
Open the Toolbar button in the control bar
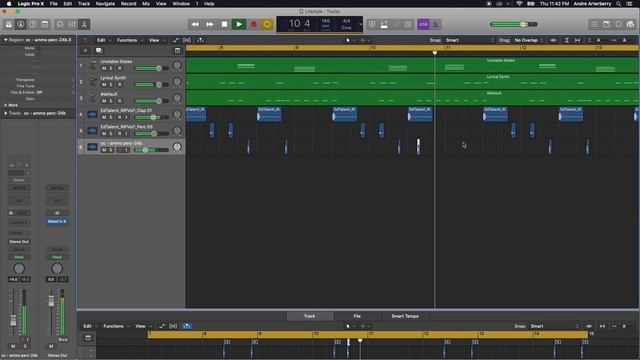45,24
